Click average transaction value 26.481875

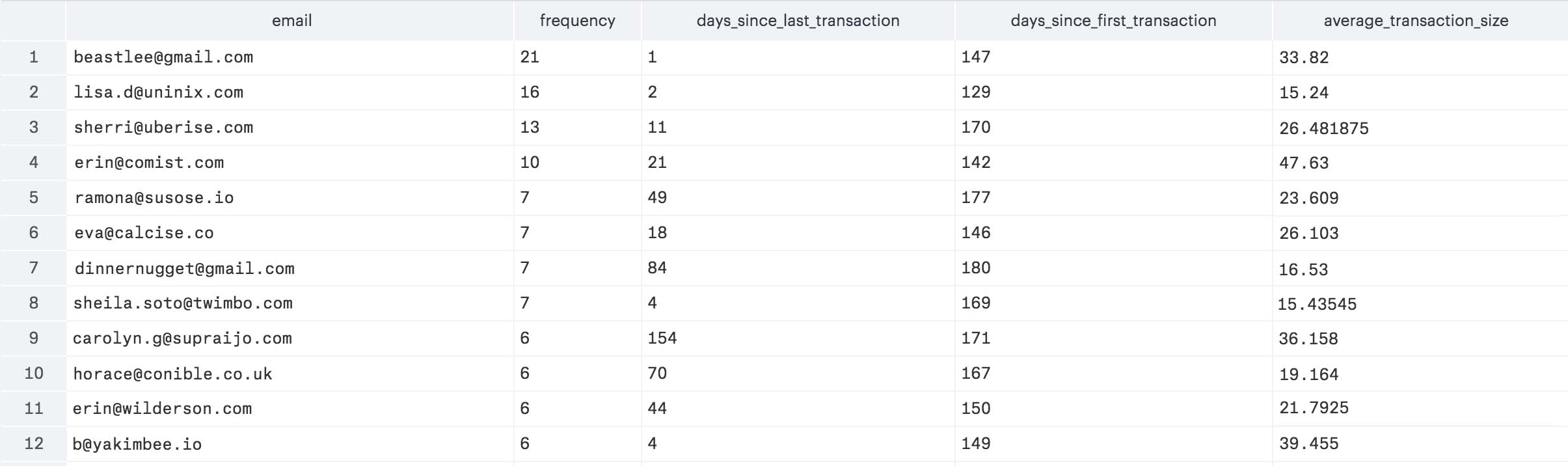[1323, 128]
